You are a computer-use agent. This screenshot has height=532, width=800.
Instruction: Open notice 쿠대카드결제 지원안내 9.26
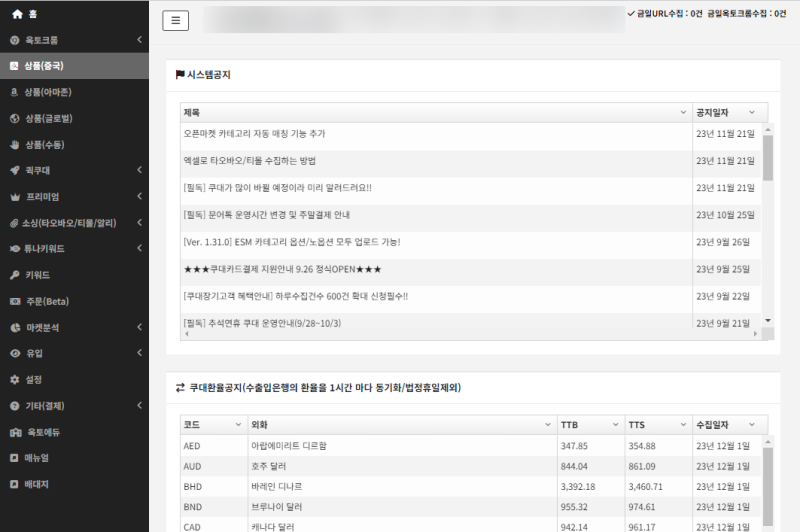282,269
